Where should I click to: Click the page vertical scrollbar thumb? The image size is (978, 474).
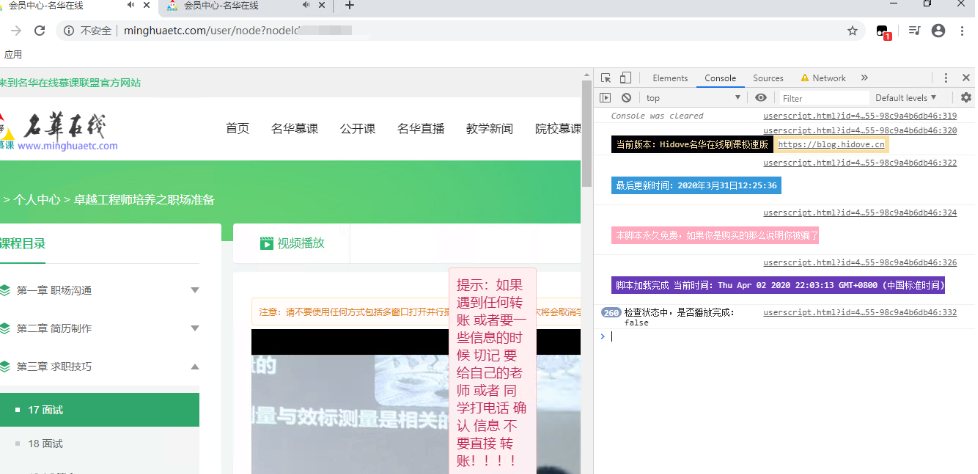pos(586,133)
